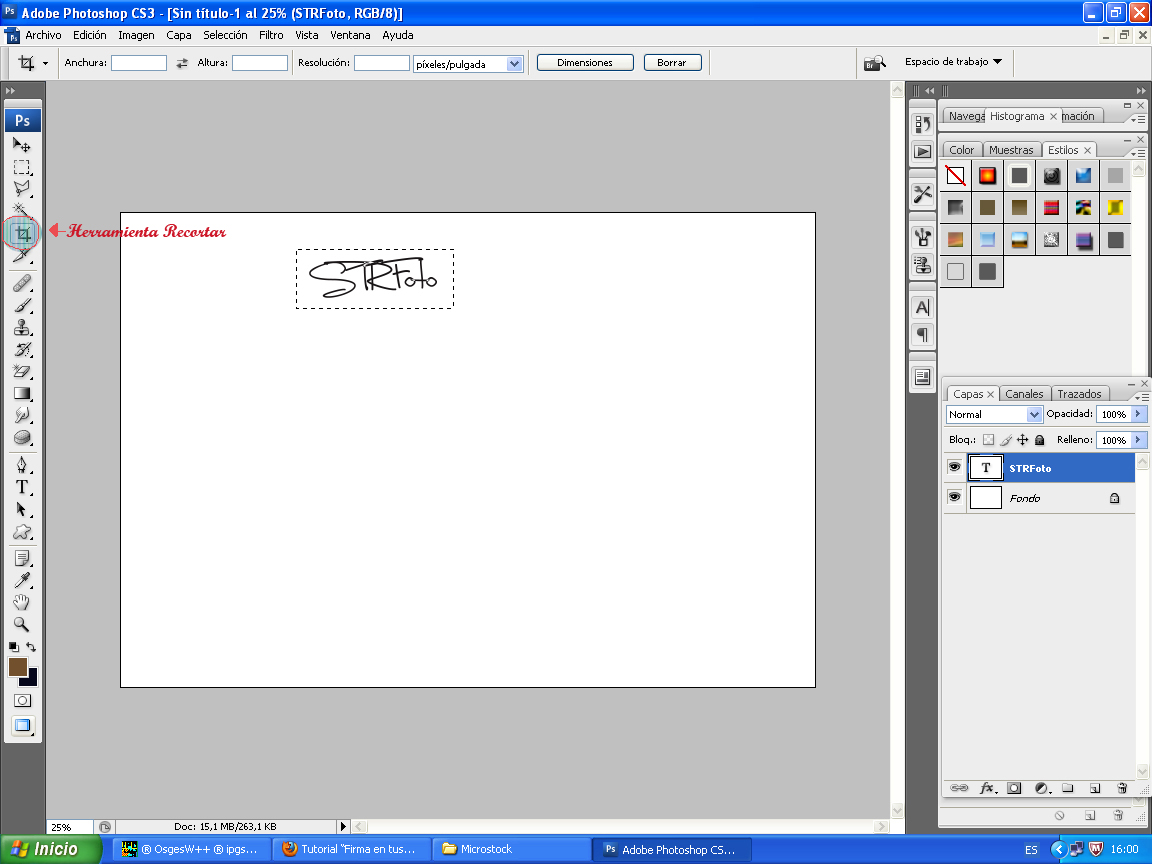Apply the red-orange glow style swatch

coord(987,176)
